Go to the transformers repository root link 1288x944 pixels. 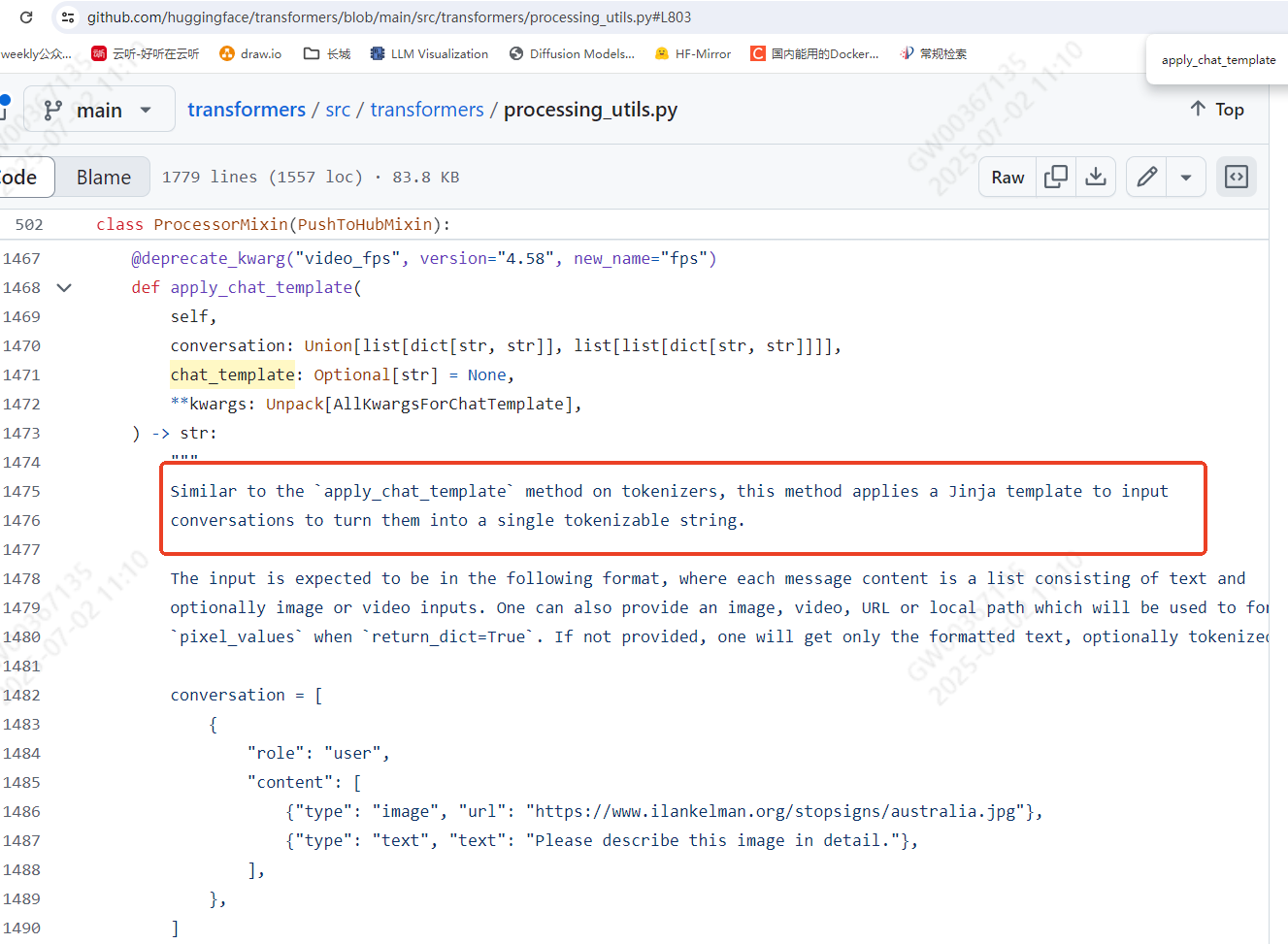[247, 110]
